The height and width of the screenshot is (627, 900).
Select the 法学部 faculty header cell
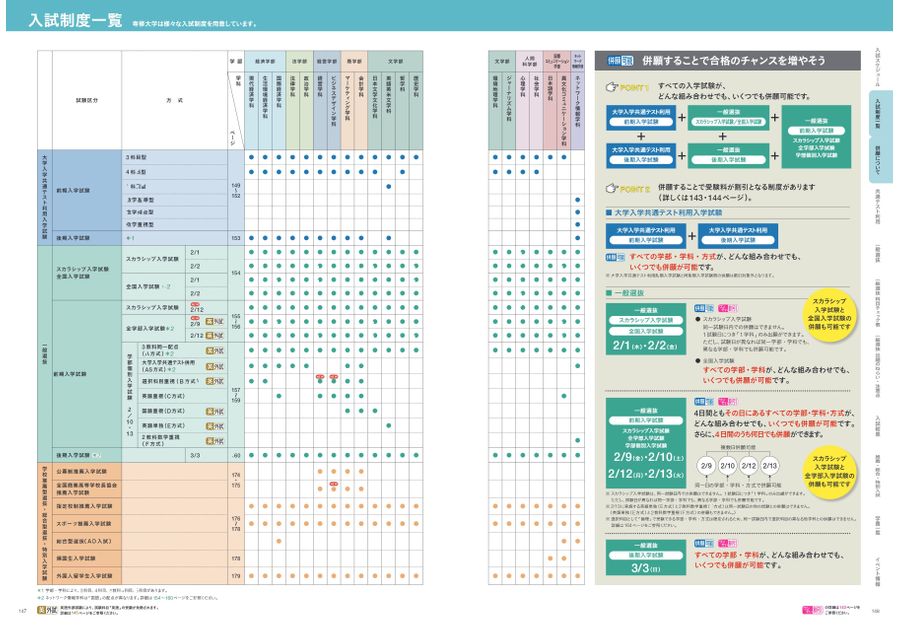pos(299,61)
